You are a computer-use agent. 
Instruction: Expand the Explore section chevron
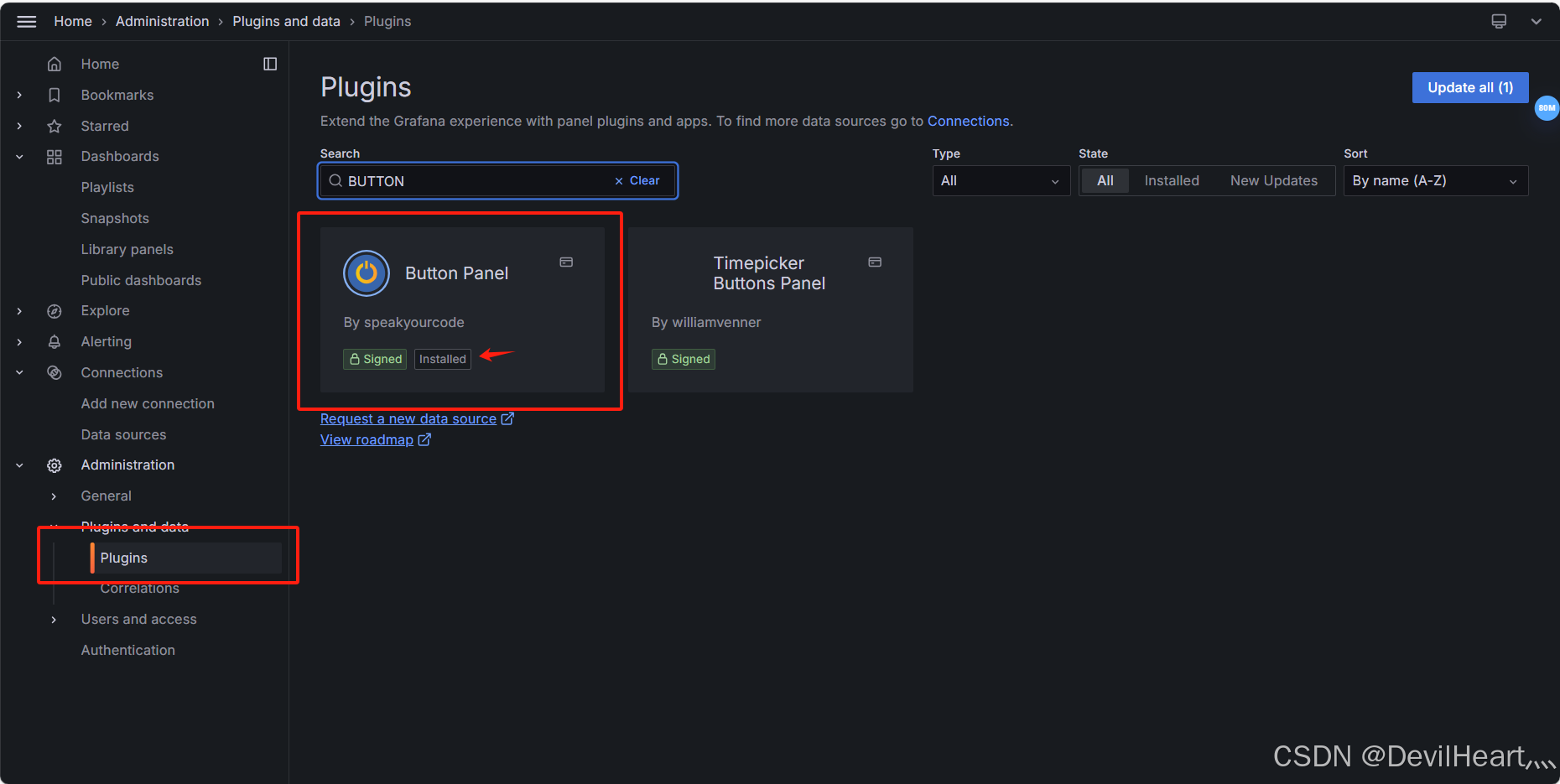click(x=19, y=311)
